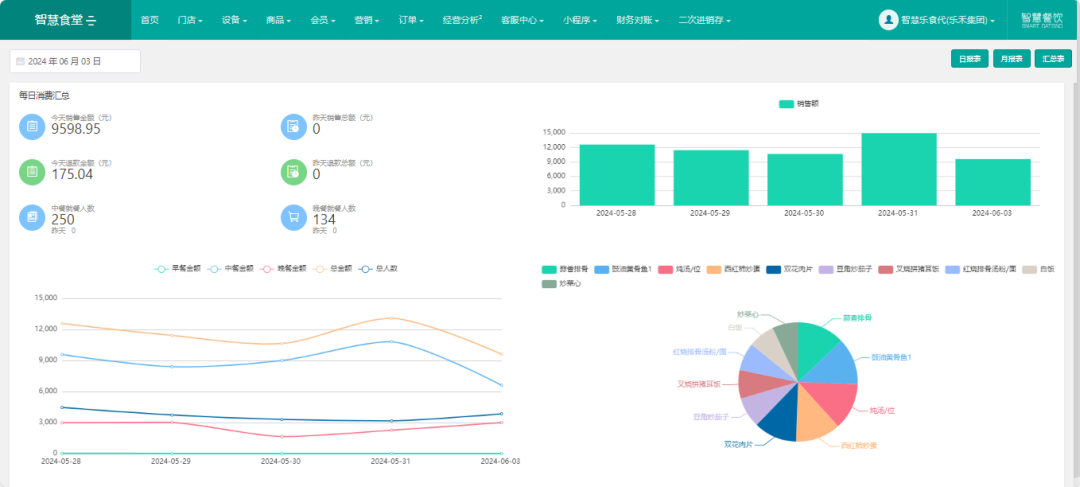Toggle 炒菜心 in pie chart legend
Image resolution: width=1080 pixels, height=487 pixels.
pyautogui.click(x=561, y=284)
